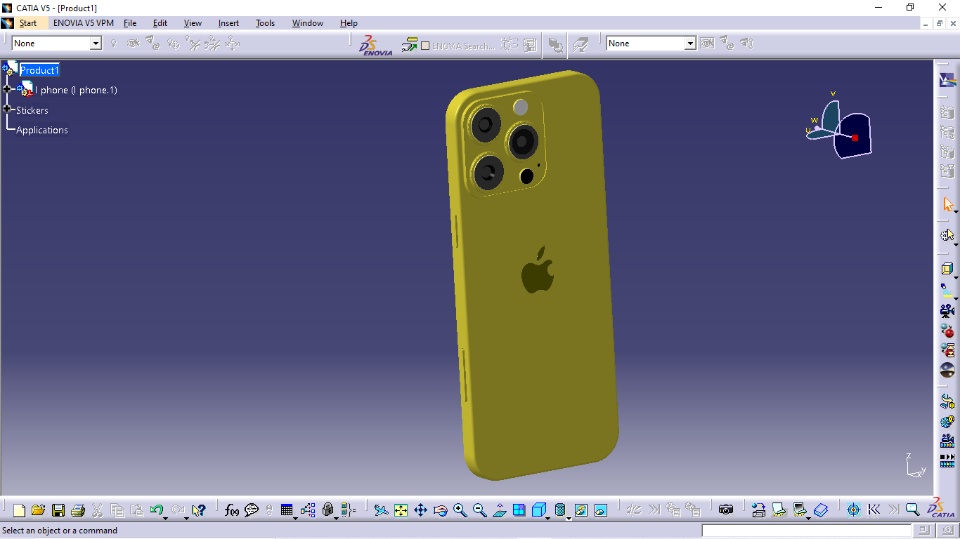Select the Stickers tree item

click(32, 110)
